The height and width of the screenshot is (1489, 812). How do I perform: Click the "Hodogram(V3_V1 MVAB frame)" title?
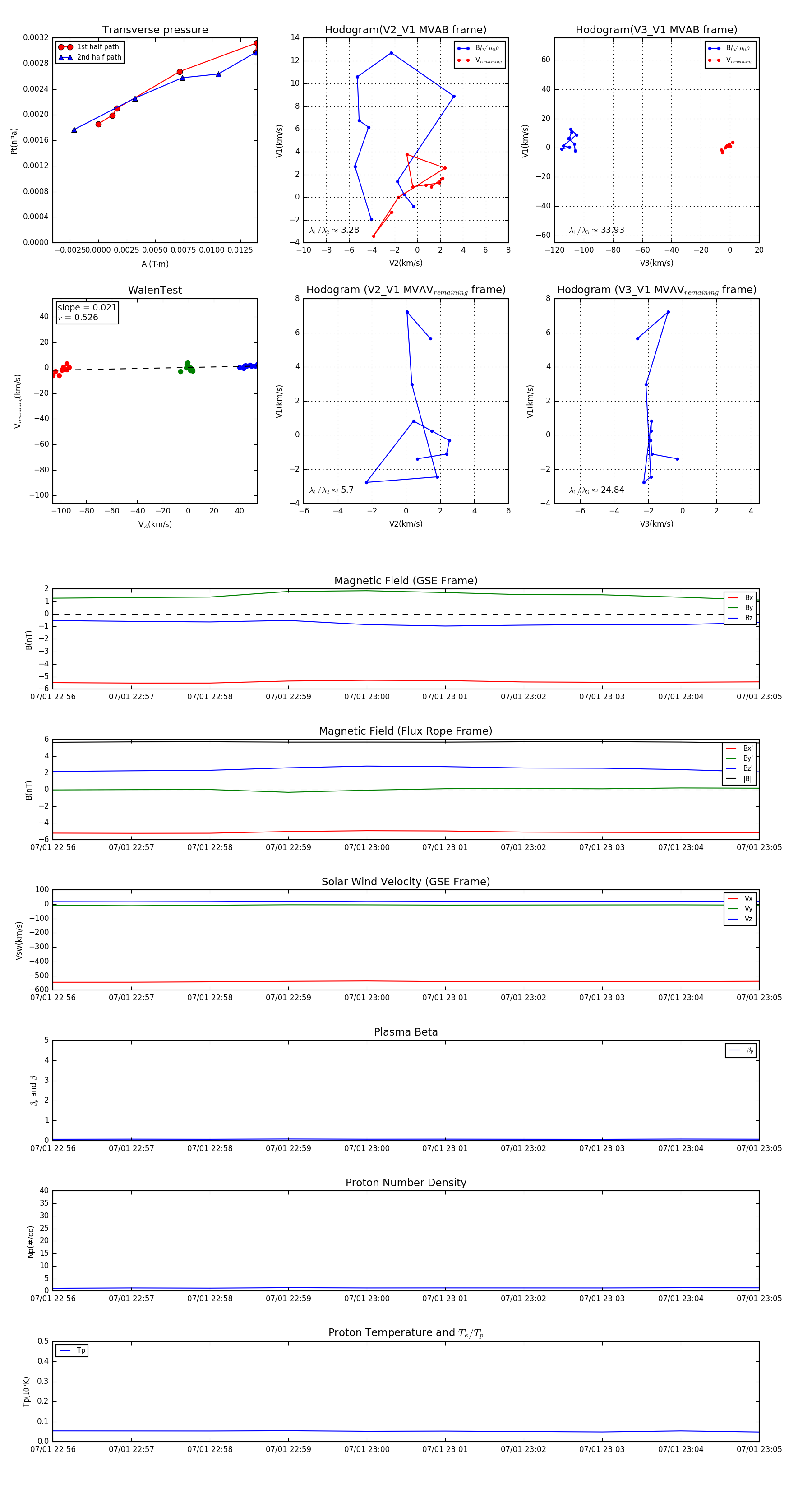coord(656,30)
